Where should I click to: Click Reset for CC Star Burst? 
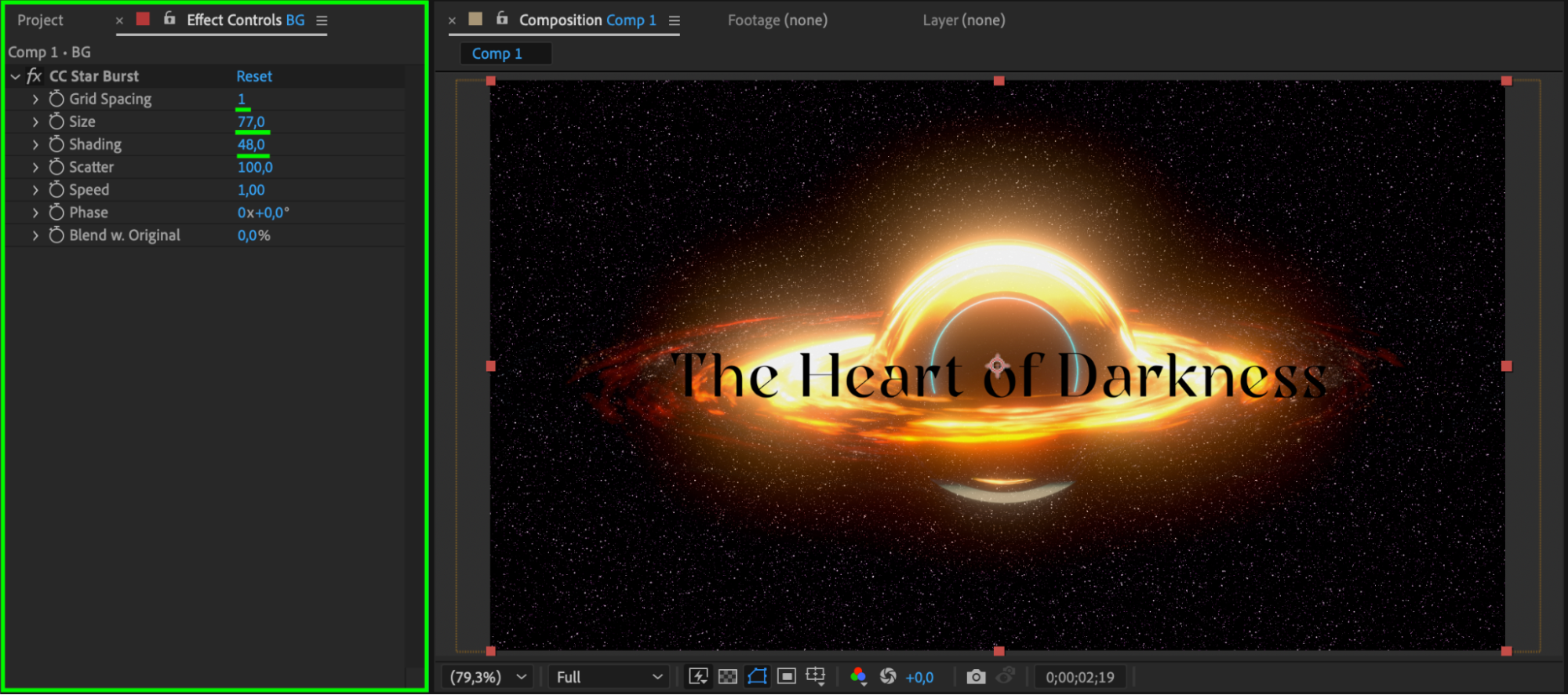tap(254, 76)
